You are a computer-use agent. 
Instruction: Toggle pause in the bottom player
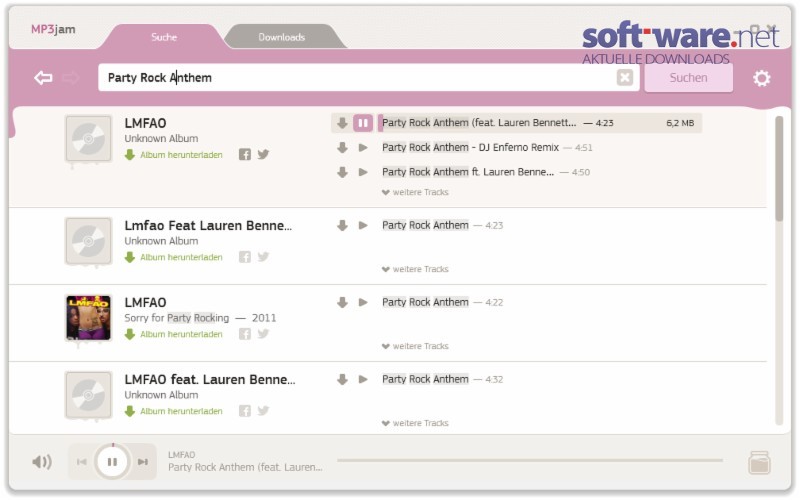pos(112,462)
